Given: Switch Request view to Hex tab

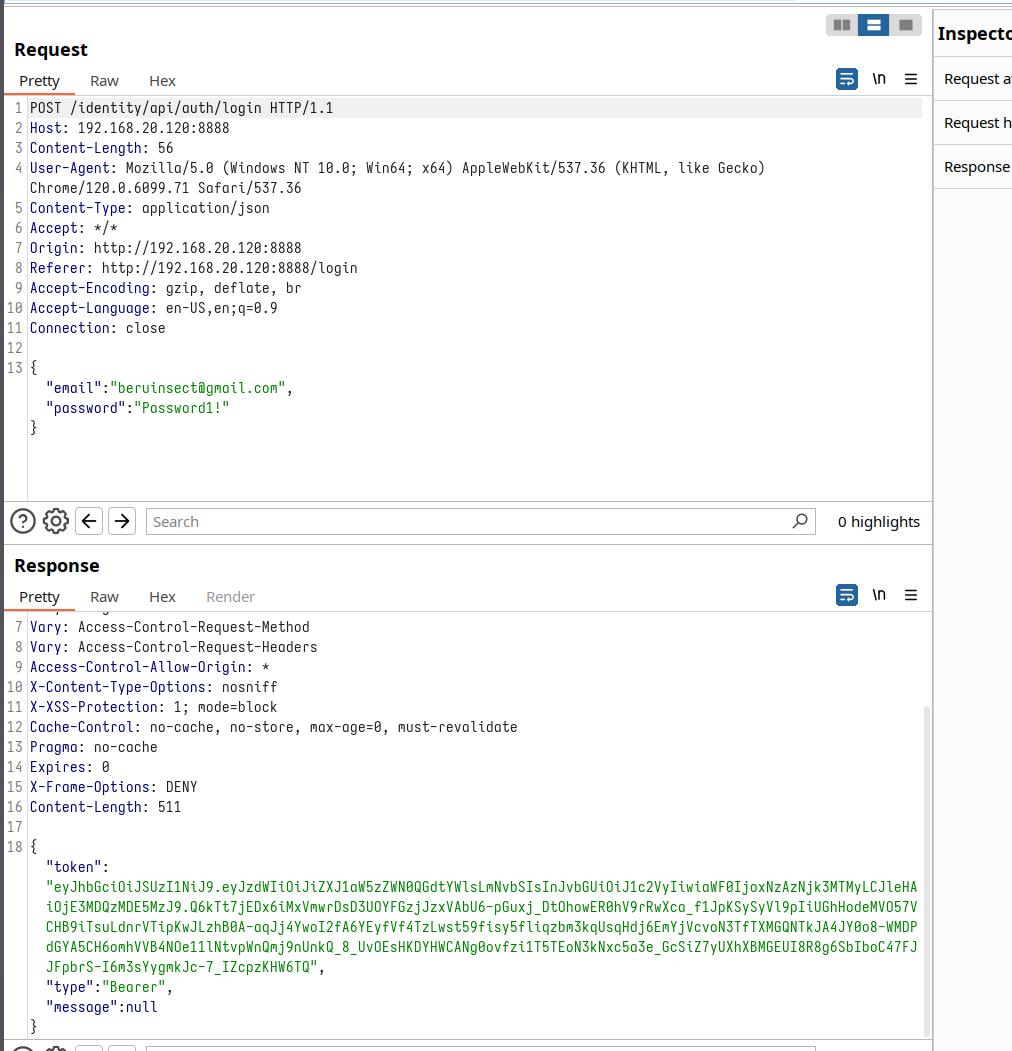Looking at the screenshot, I should [162, 81].
